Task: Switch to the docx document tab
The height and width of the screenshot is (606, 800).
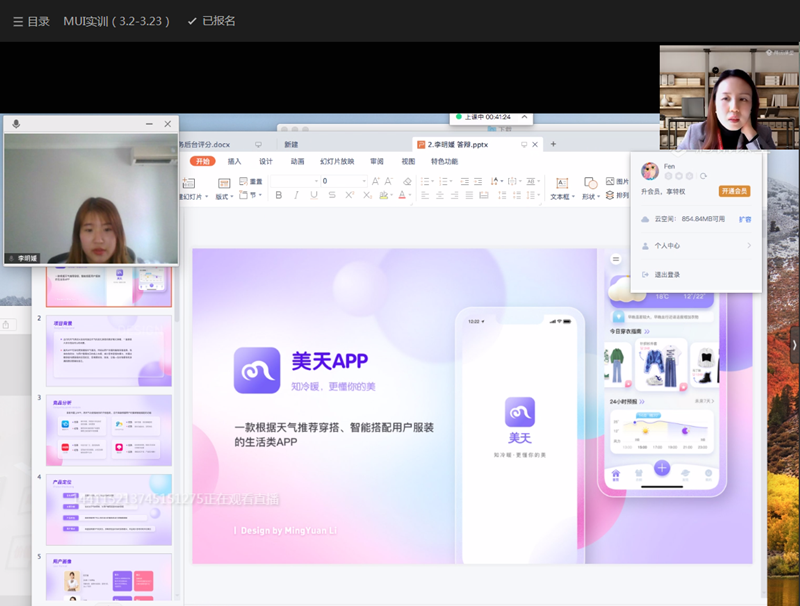Action: click(x=205, y=144)
